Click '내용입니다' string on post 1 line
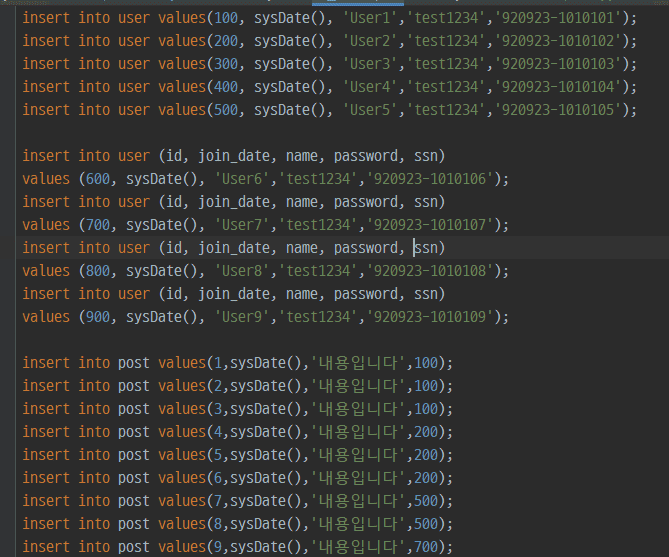The image size is (669, 557). tap(358, 363)
